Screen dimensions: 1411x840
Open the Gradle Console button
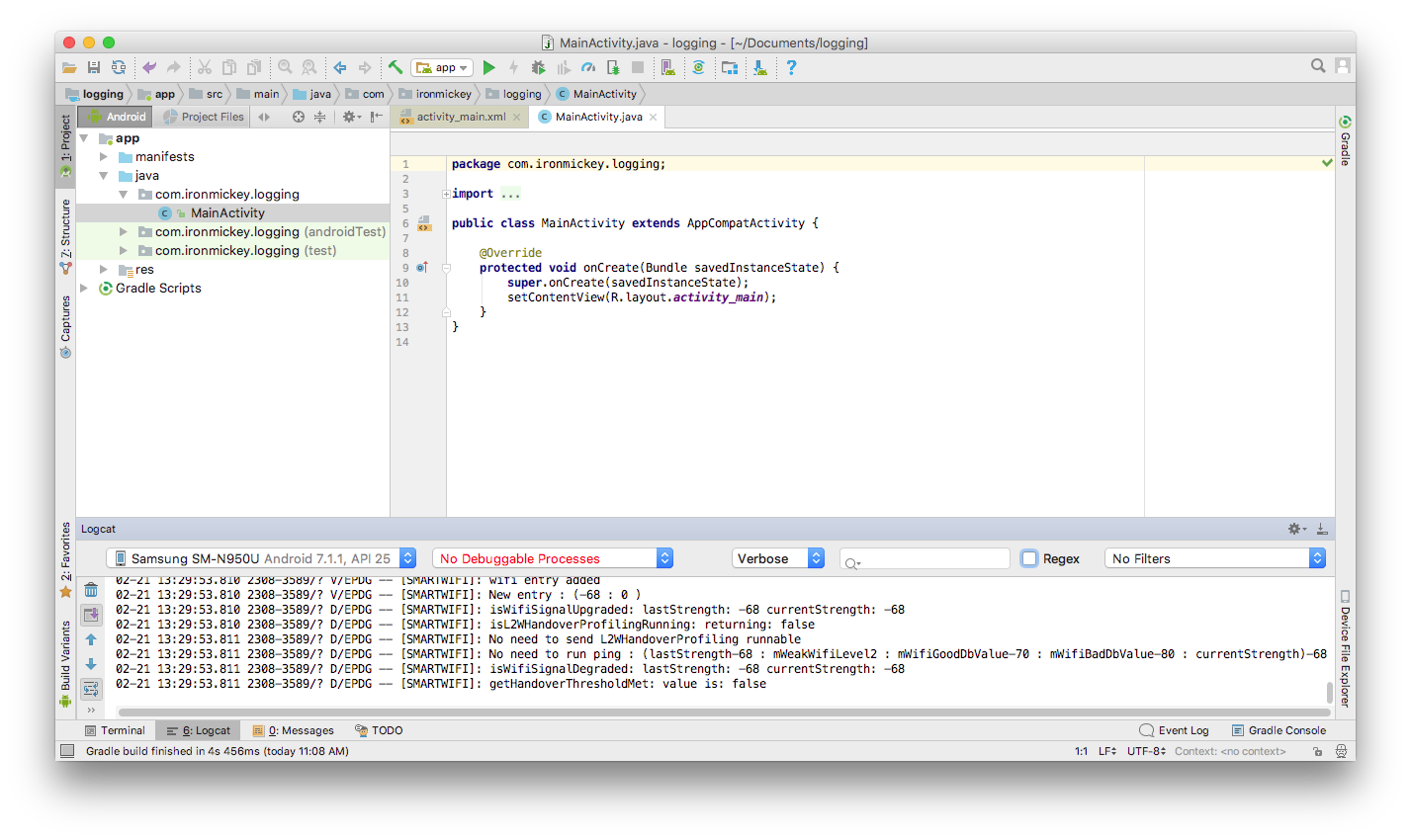point(1279,730)
